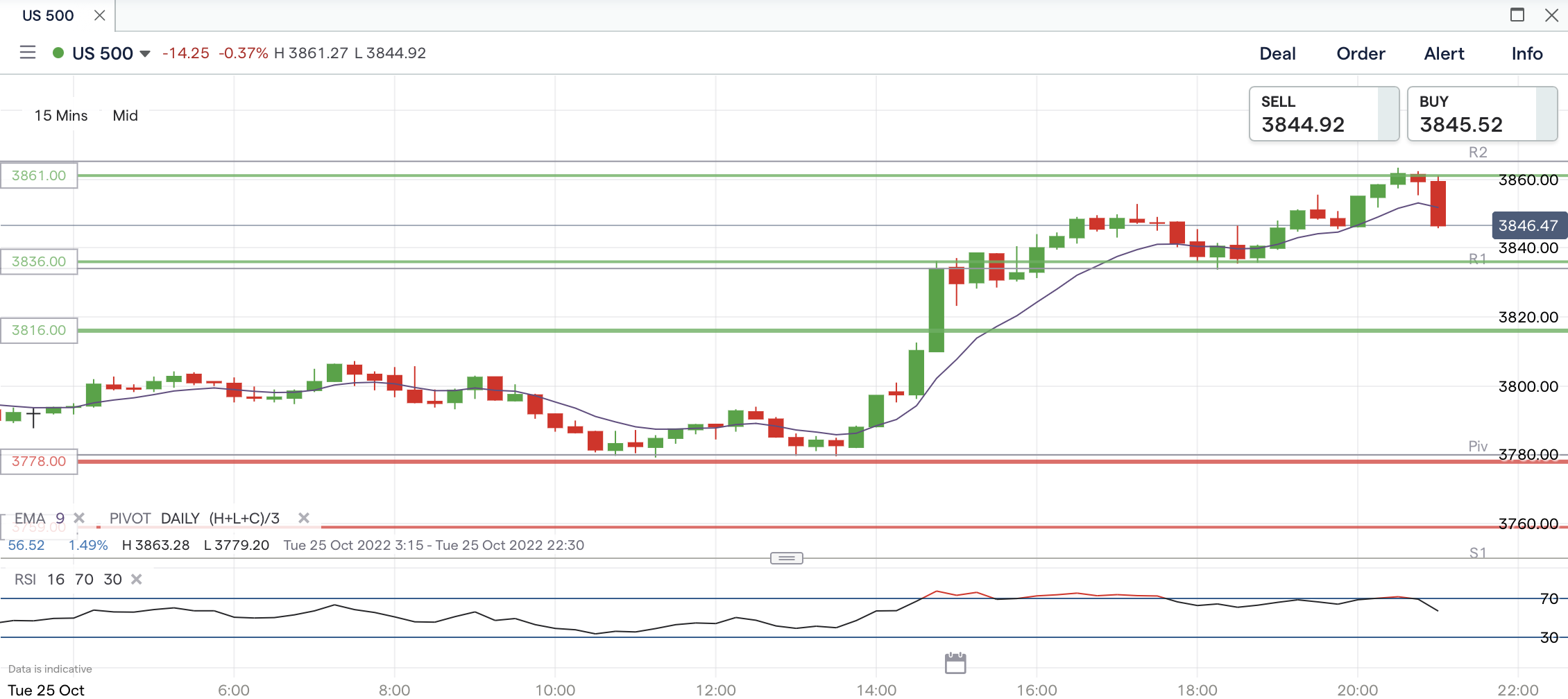Image resolution: width=1568 pixels, height=699 pixels.
Task: Click the 1.49% range percentage
Action: 88,545
